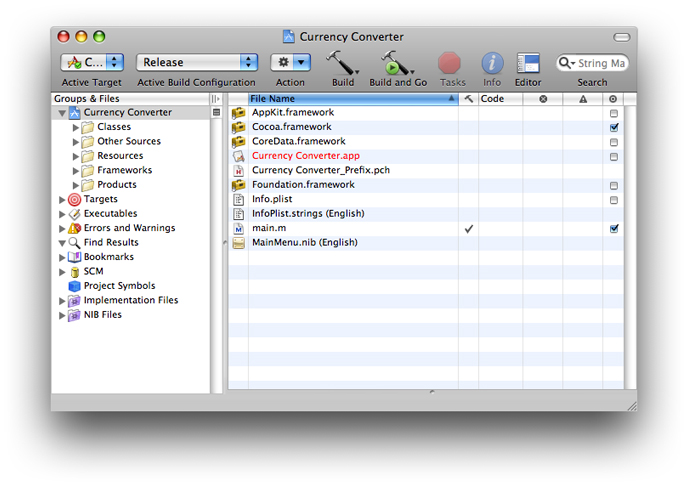Viewport: 688px width, 486px height.
Task: Select main.m in the file list
Action: click(x=426, y=229)
